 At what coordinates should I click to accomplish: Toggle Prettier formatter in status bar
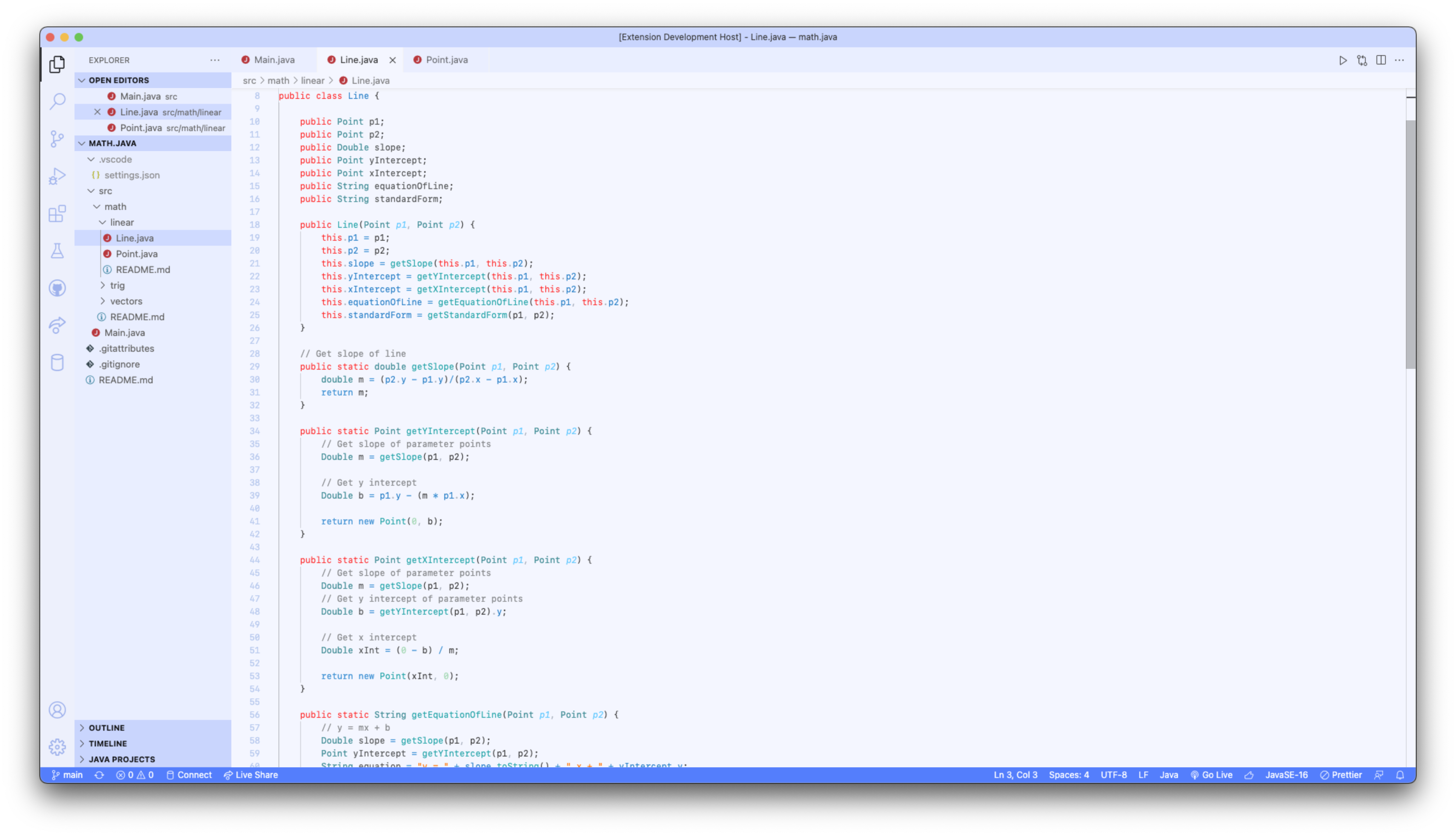pos(1341,775)
